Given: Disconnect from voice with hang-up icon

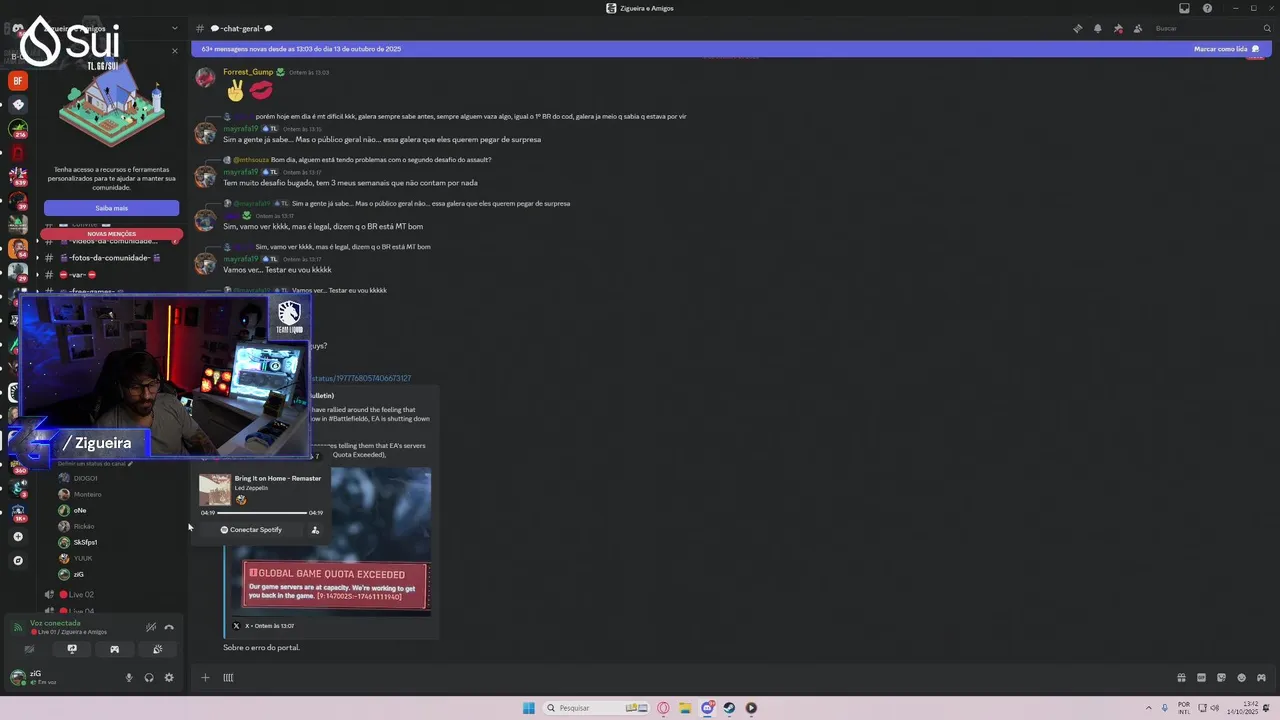Looking at the screenshot, I should [x=169, y=627].
